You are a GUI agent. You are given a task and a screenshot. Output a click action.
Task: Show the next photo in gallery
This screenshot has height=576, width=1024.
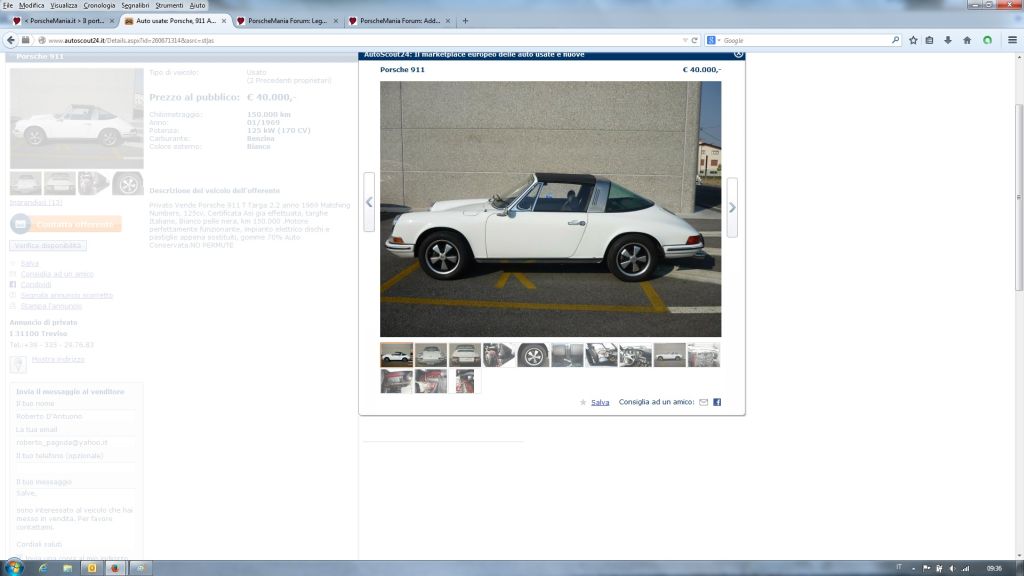(x=732, y=207)
